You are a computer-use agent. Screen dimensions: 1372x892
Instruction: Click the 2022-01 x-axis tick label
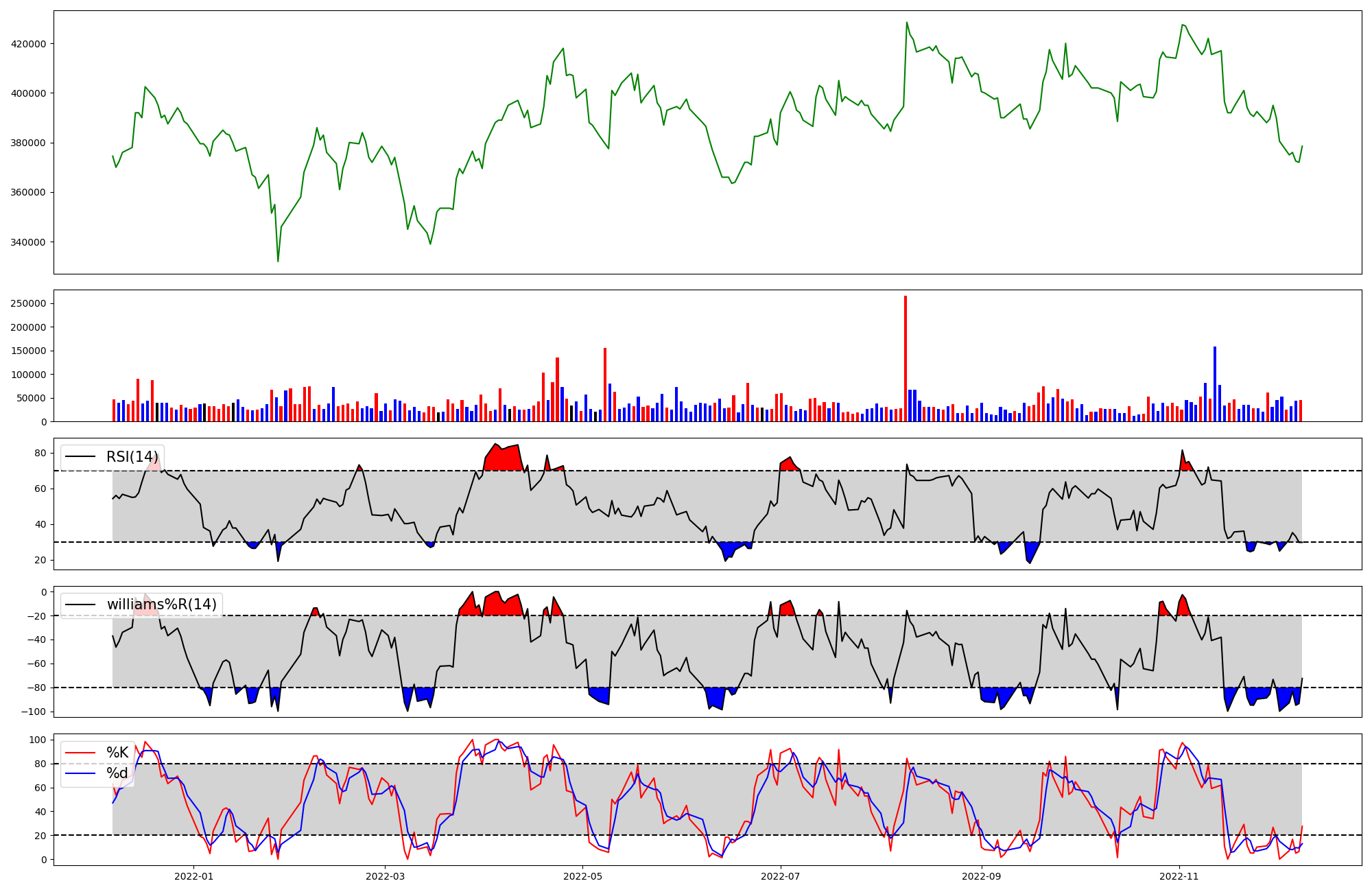193,876
